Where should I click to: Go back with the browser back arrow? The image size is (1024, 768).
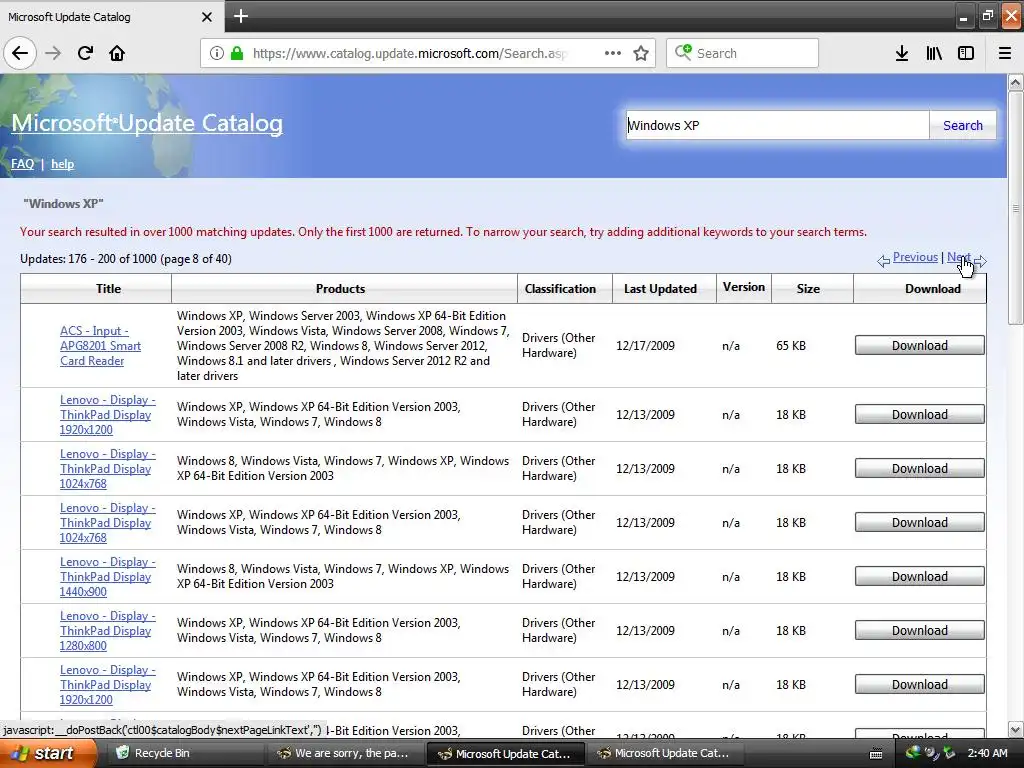point(20,53)
